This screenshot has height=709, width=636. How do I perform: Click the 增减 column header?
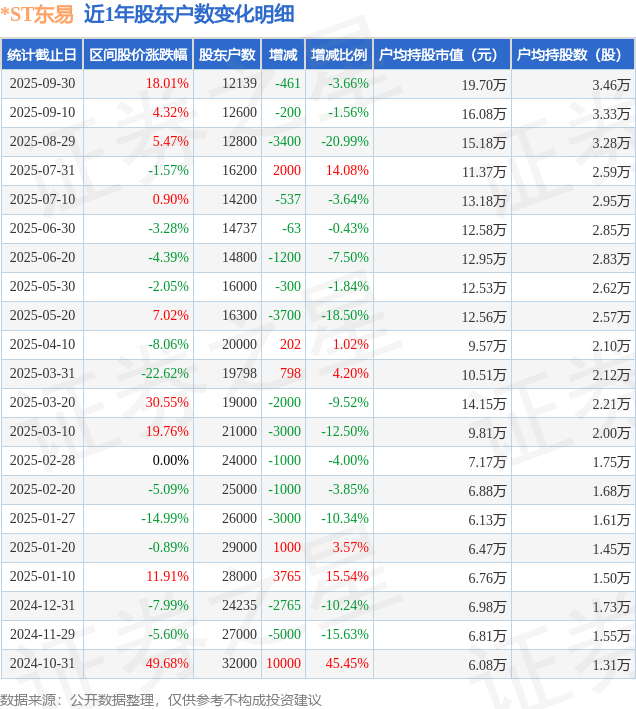284,55
